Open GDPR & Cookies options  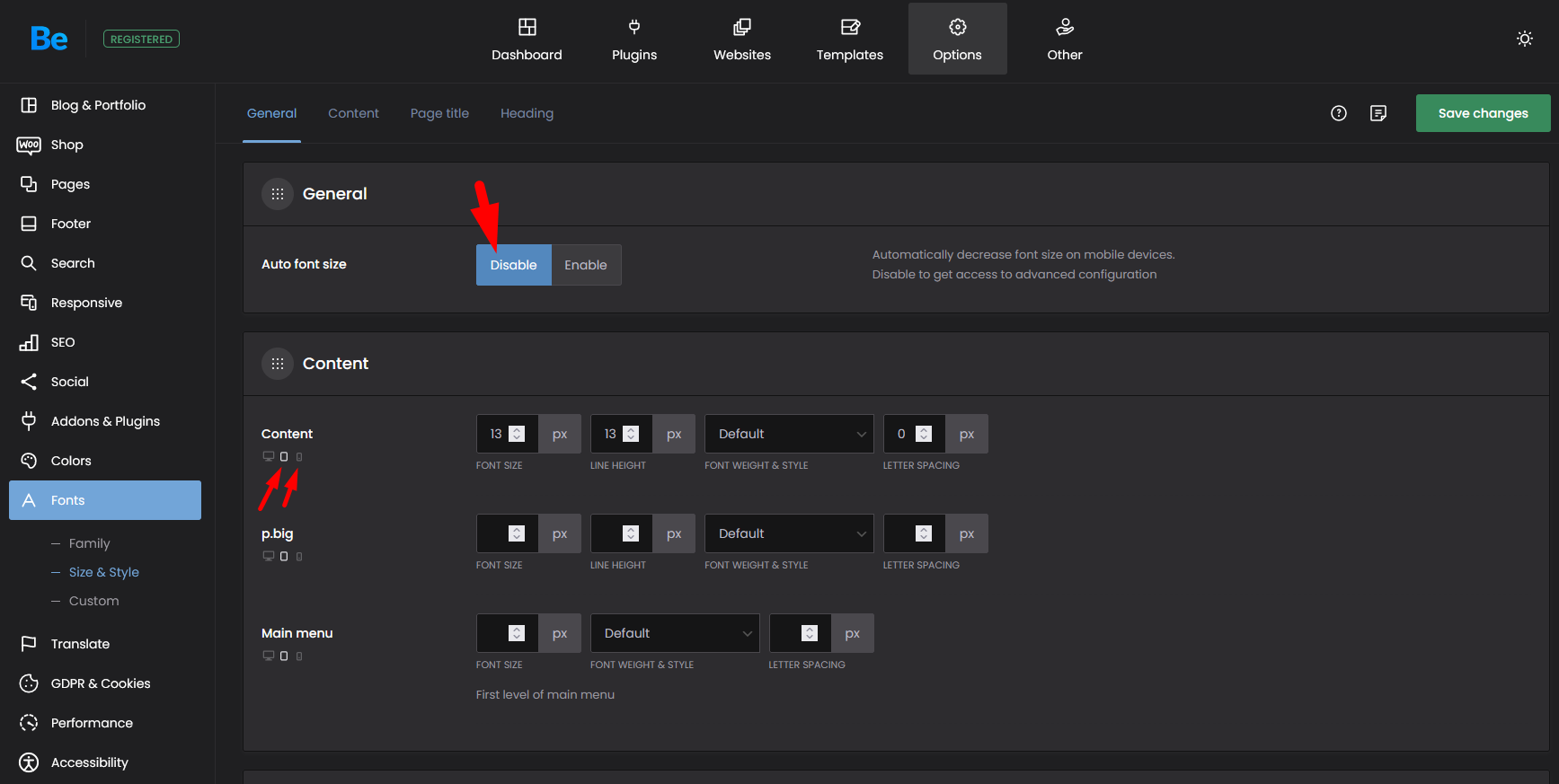[105, 683]
